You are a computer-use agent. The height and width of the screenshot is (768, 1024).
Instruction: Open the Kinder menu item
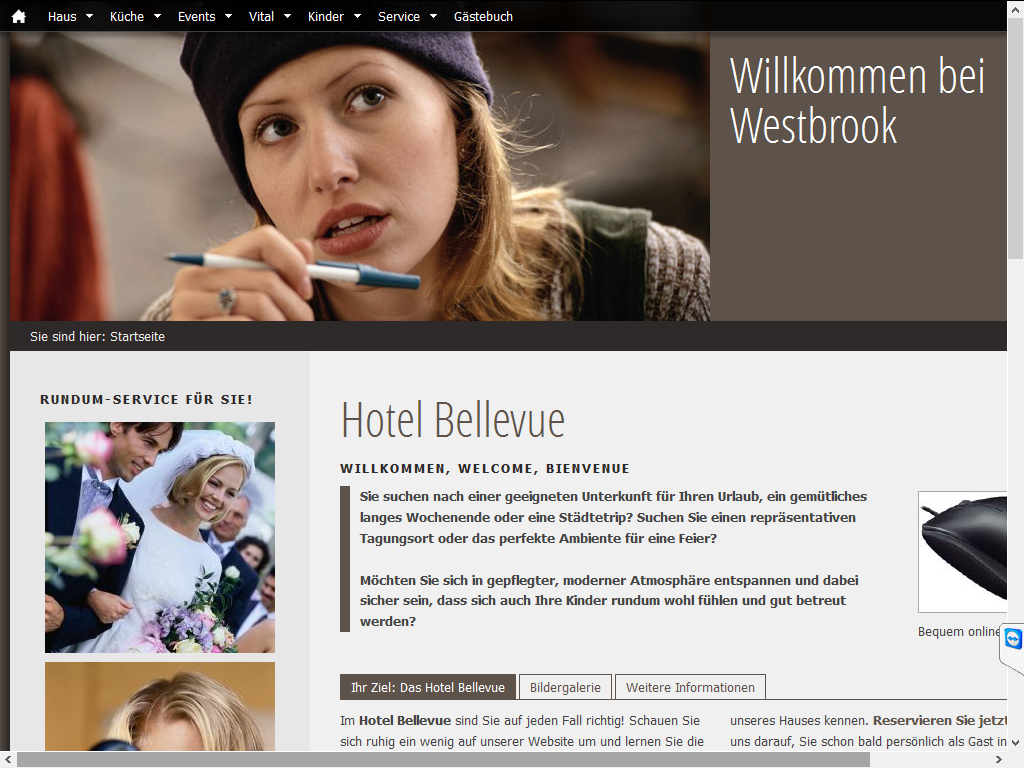(326, 16)
